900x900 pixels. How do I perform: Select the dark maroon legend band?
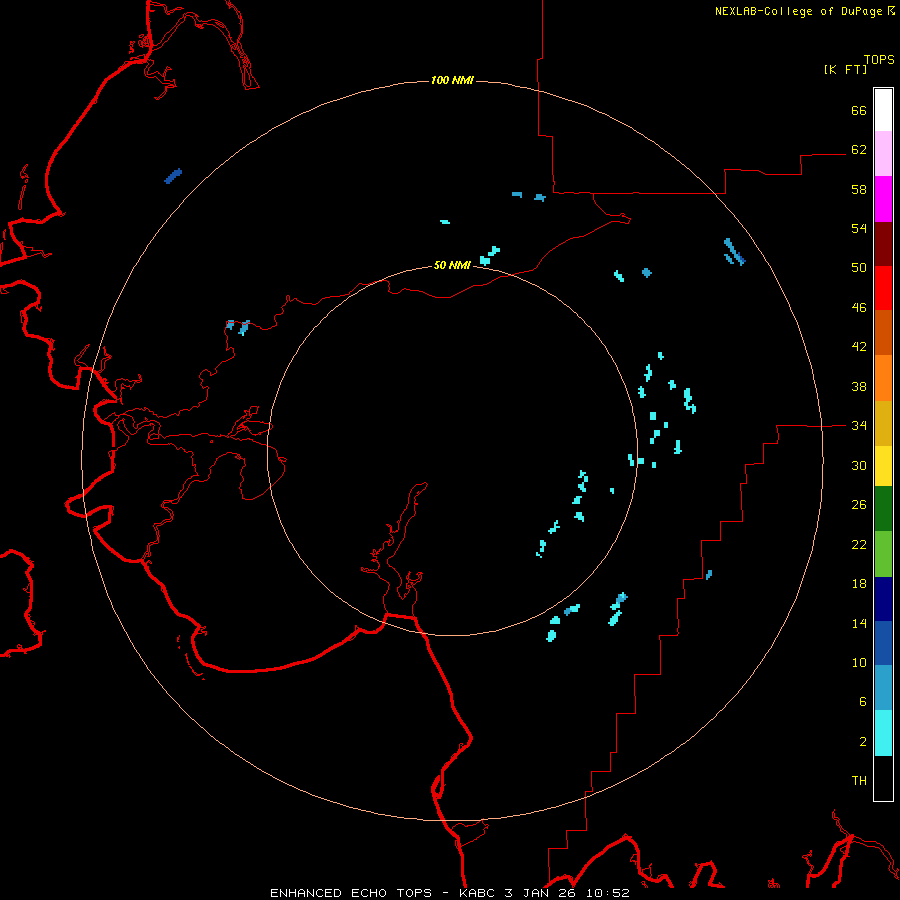click(x=883, y=243)
